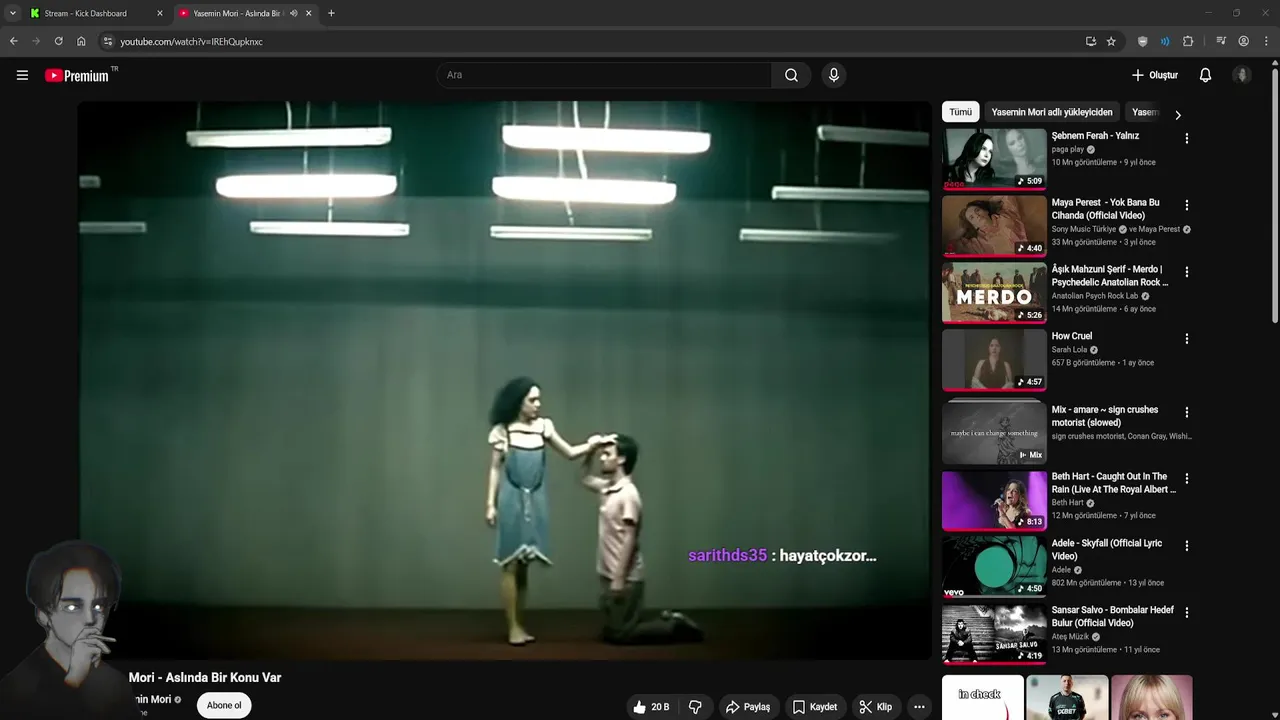This screenshot has width=1280, height=720.
Task: Reload the page
Action: point(58,41)
